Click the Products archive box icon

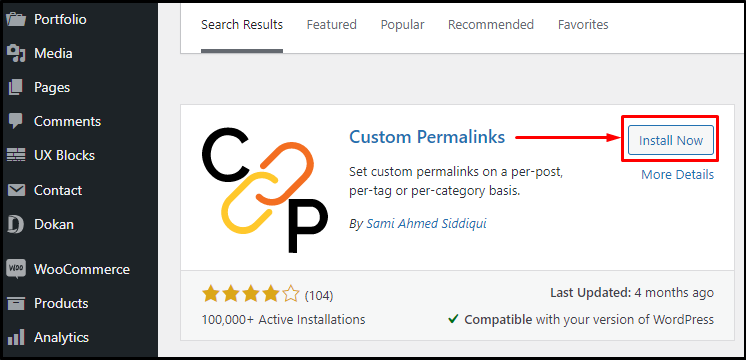(16, 303)
